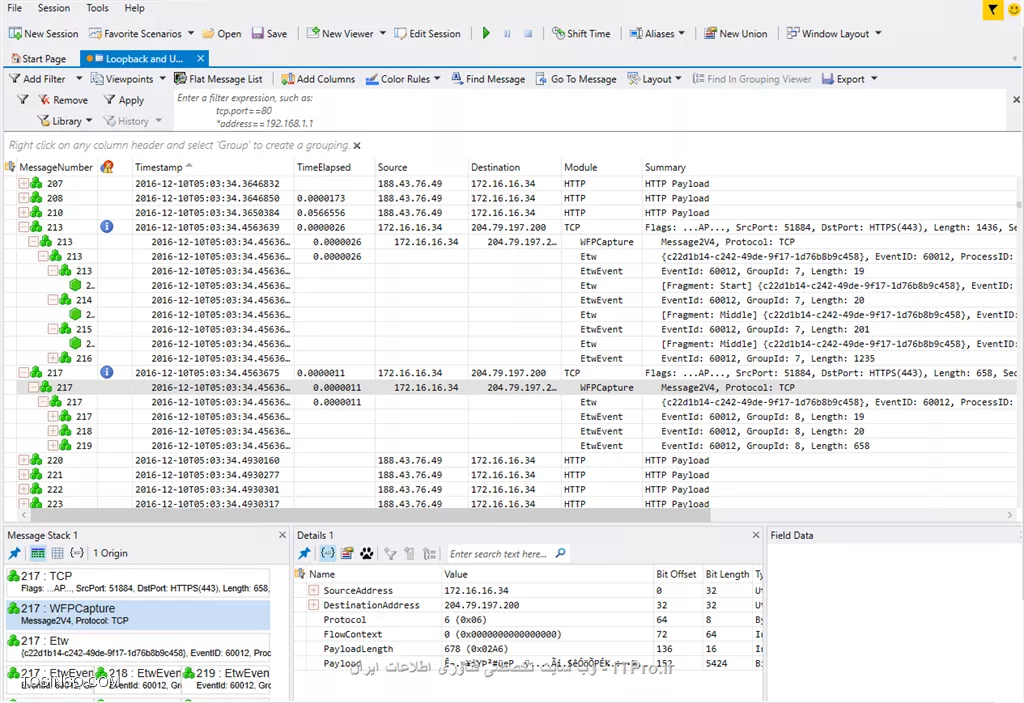Toggle the grid view button in Message Stack toolbar

(57, 553)
